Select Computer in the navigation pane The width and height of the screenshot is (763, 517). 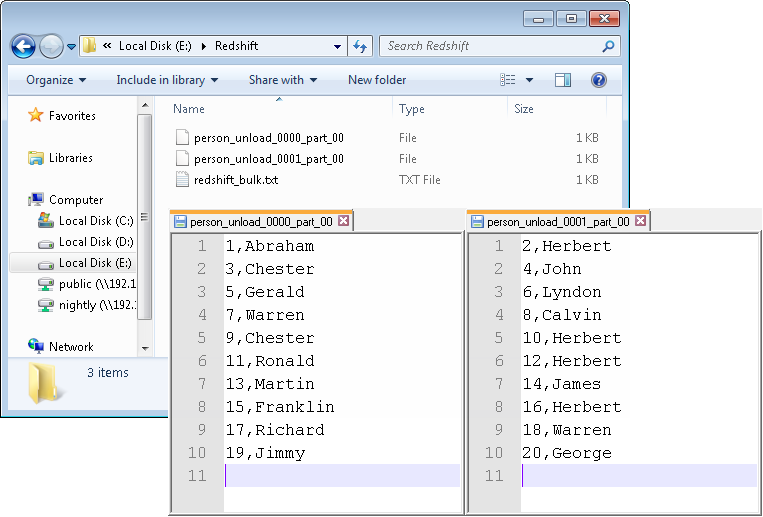point(76,200)
